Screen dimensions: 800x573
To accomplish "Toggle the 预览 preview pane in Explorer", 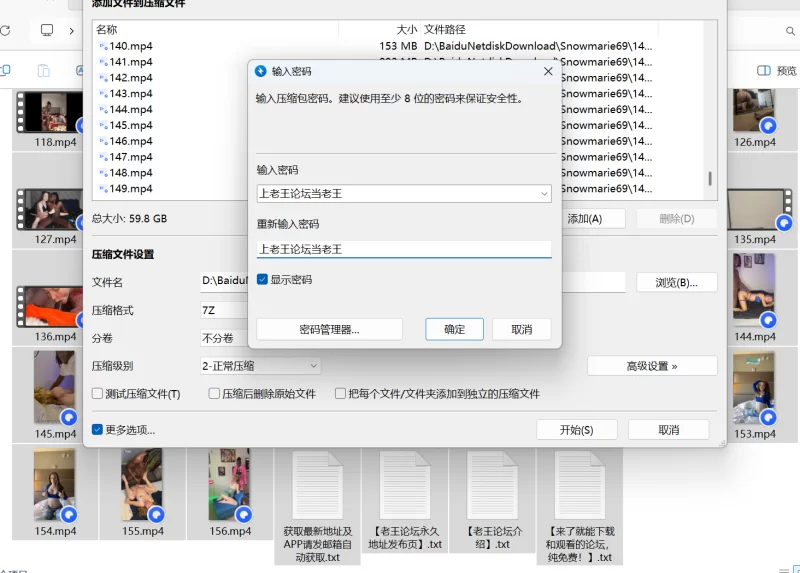I will [776, 70].
